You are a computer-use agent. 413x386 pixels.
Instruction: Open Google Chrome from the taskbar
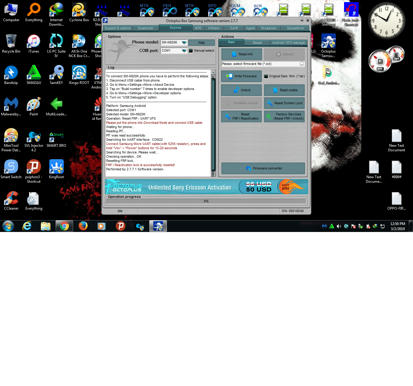click(64, 226)
